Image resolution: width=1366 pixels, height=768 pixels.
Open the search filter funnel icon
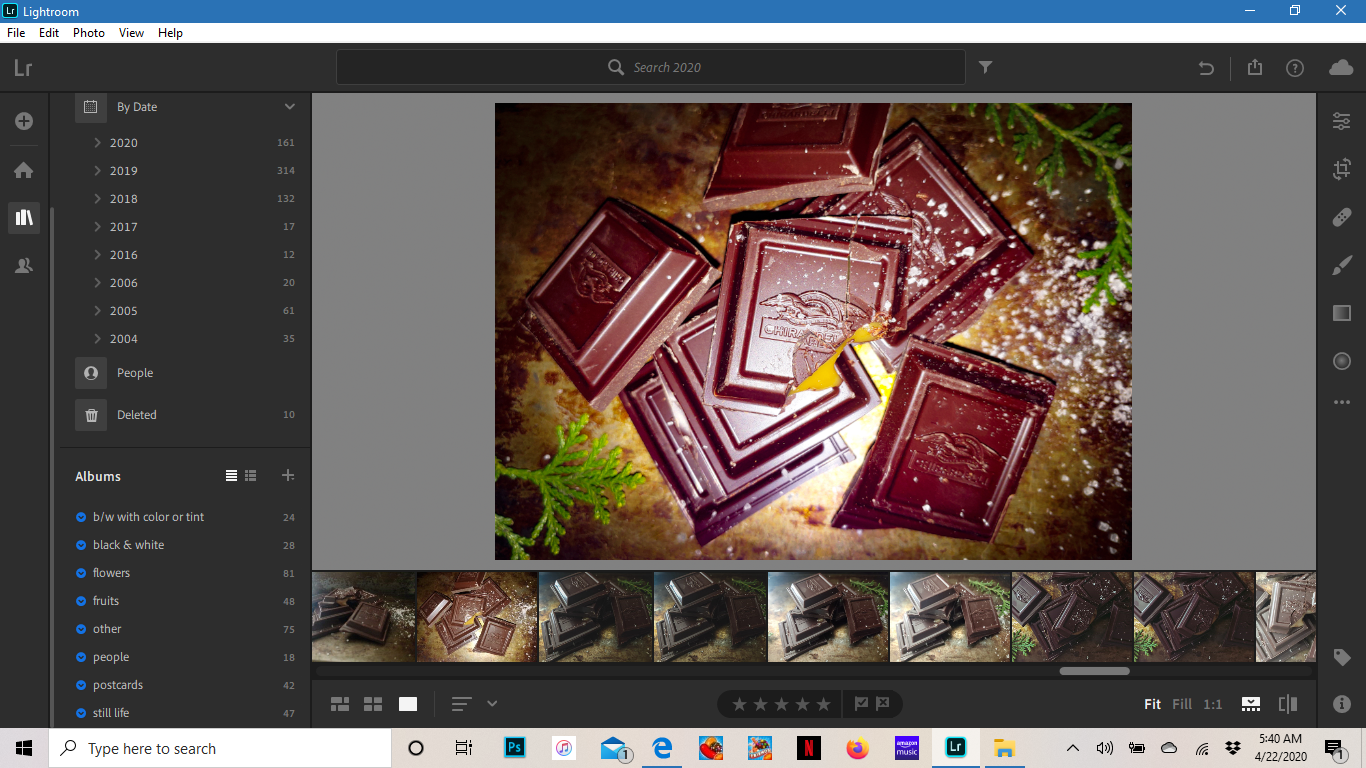click(985, 67)
